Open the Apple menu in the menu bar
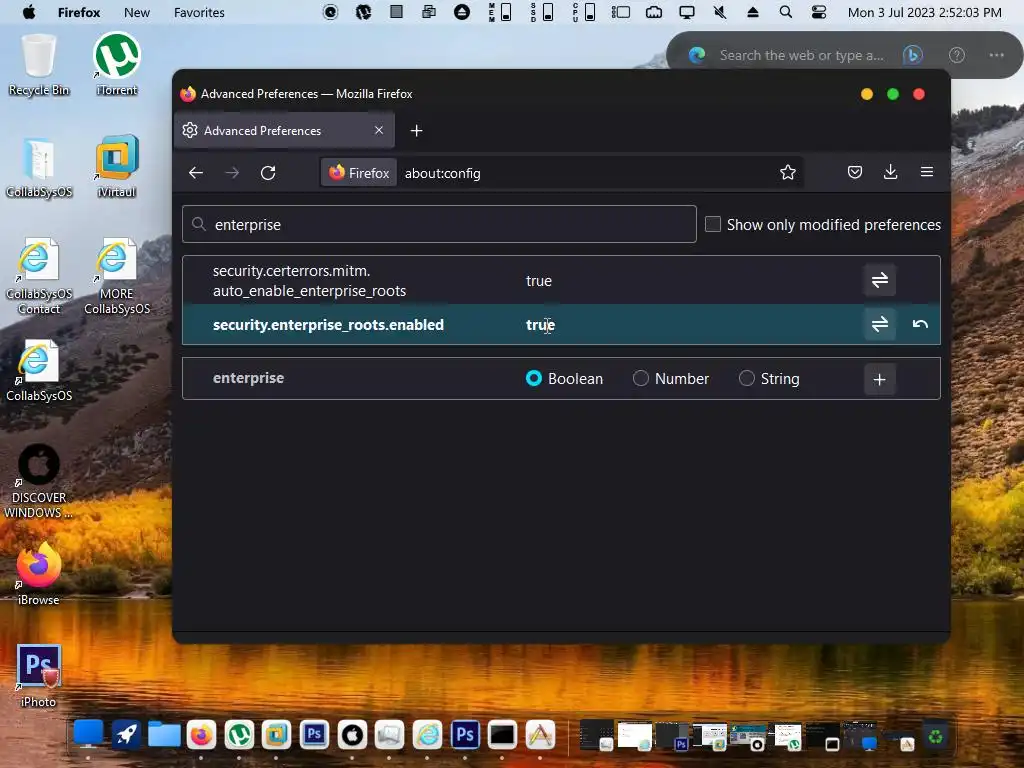The height and width of the screenshot is (768, 1024). pyautogui.click(x=29, y=12)
